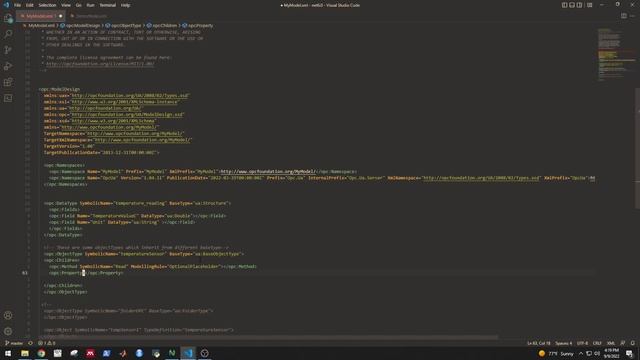Viewport: 640px width, 360px height.
Task: Open the Selection menu
Action: point(47,5)
